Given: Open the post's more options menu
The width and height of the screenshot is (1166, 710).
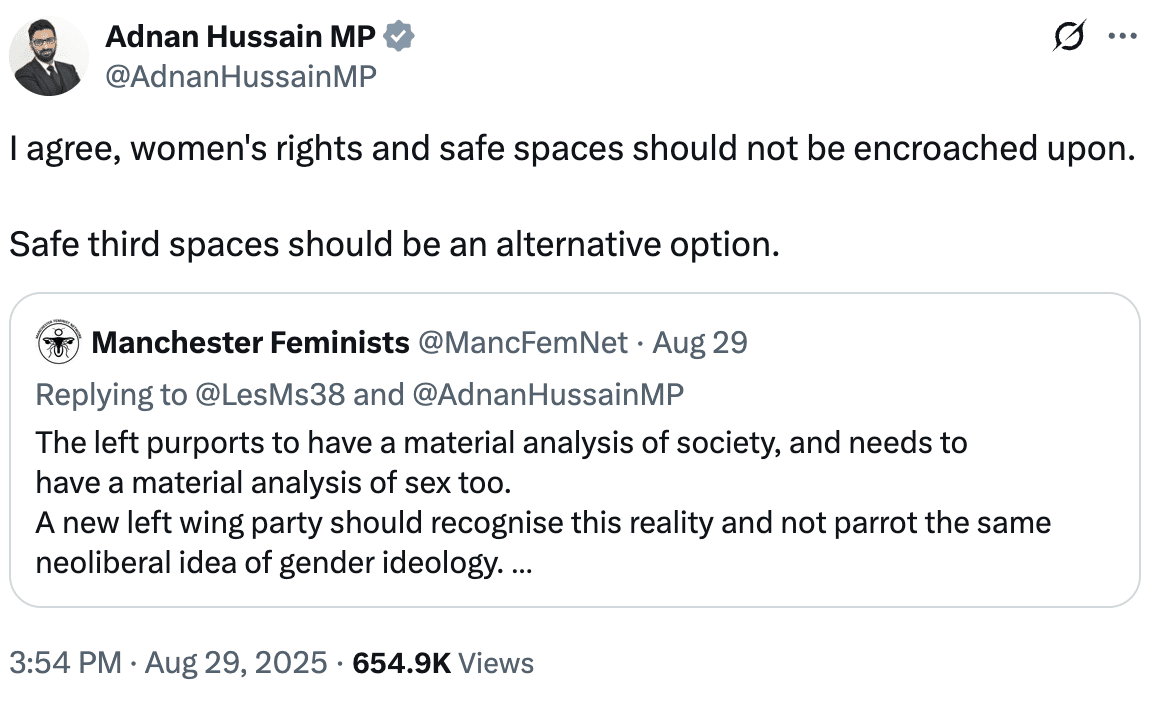Looking at the screenshot, I should coord(1124,35).
